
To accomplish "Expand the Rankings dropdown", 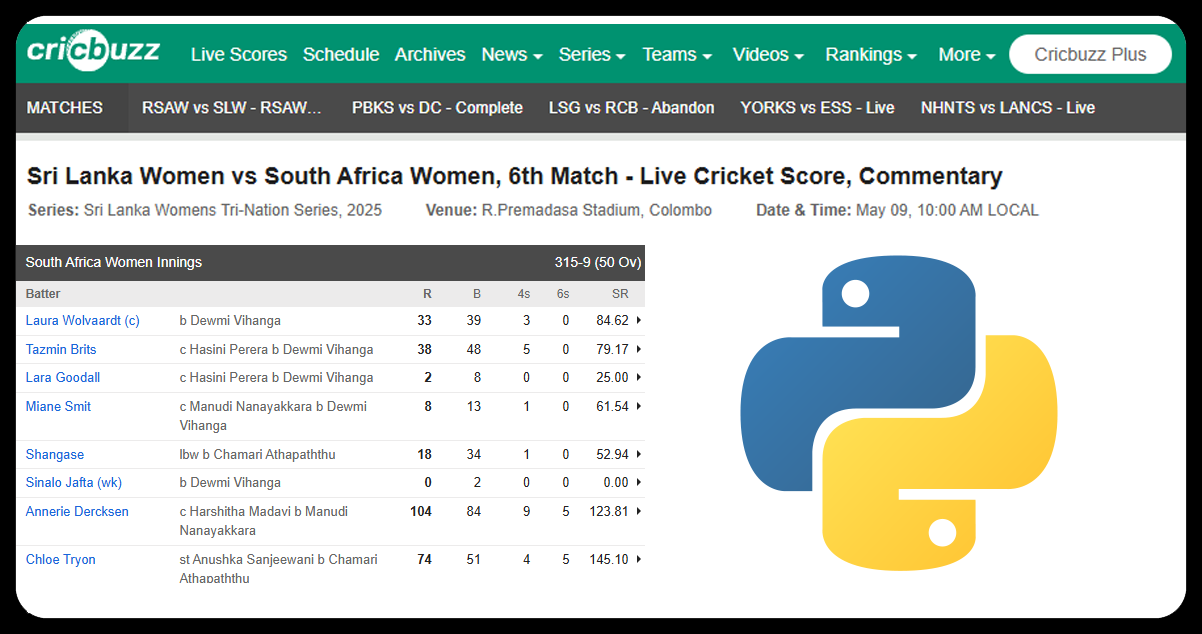I will pos(870,55).
